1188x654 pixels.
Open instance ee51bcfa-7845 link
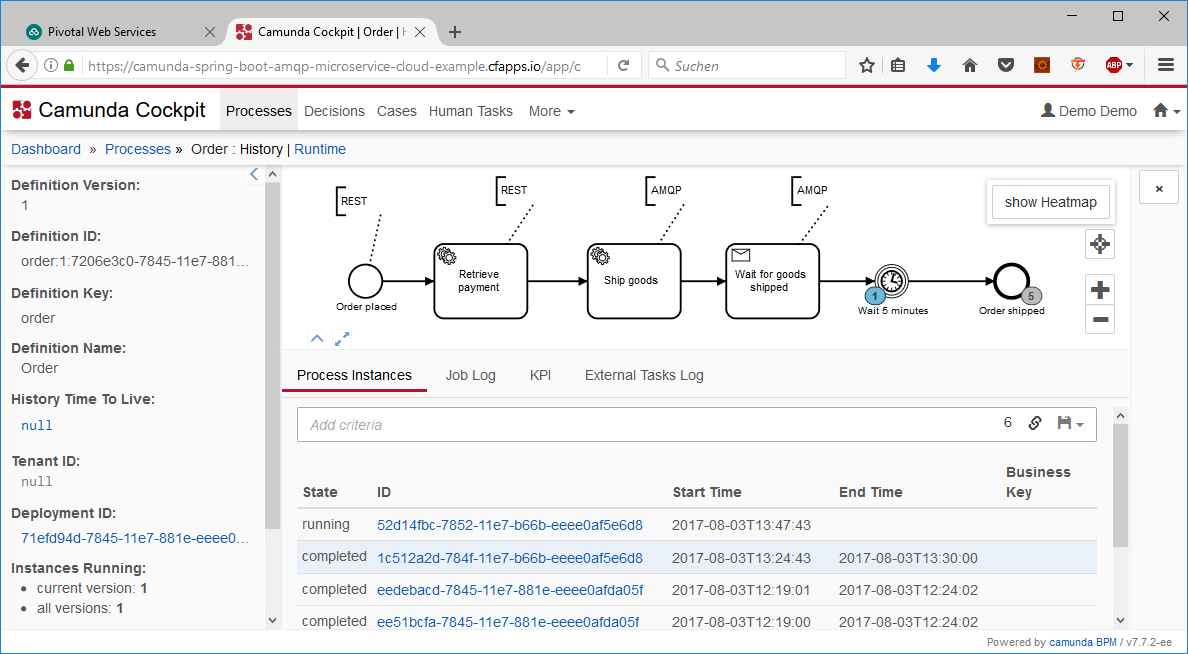508,622
